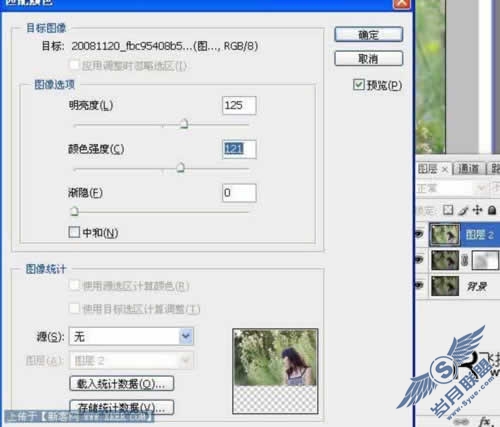
Task: Click the 明亮度 slider handle
Action: tap(184, 124)
